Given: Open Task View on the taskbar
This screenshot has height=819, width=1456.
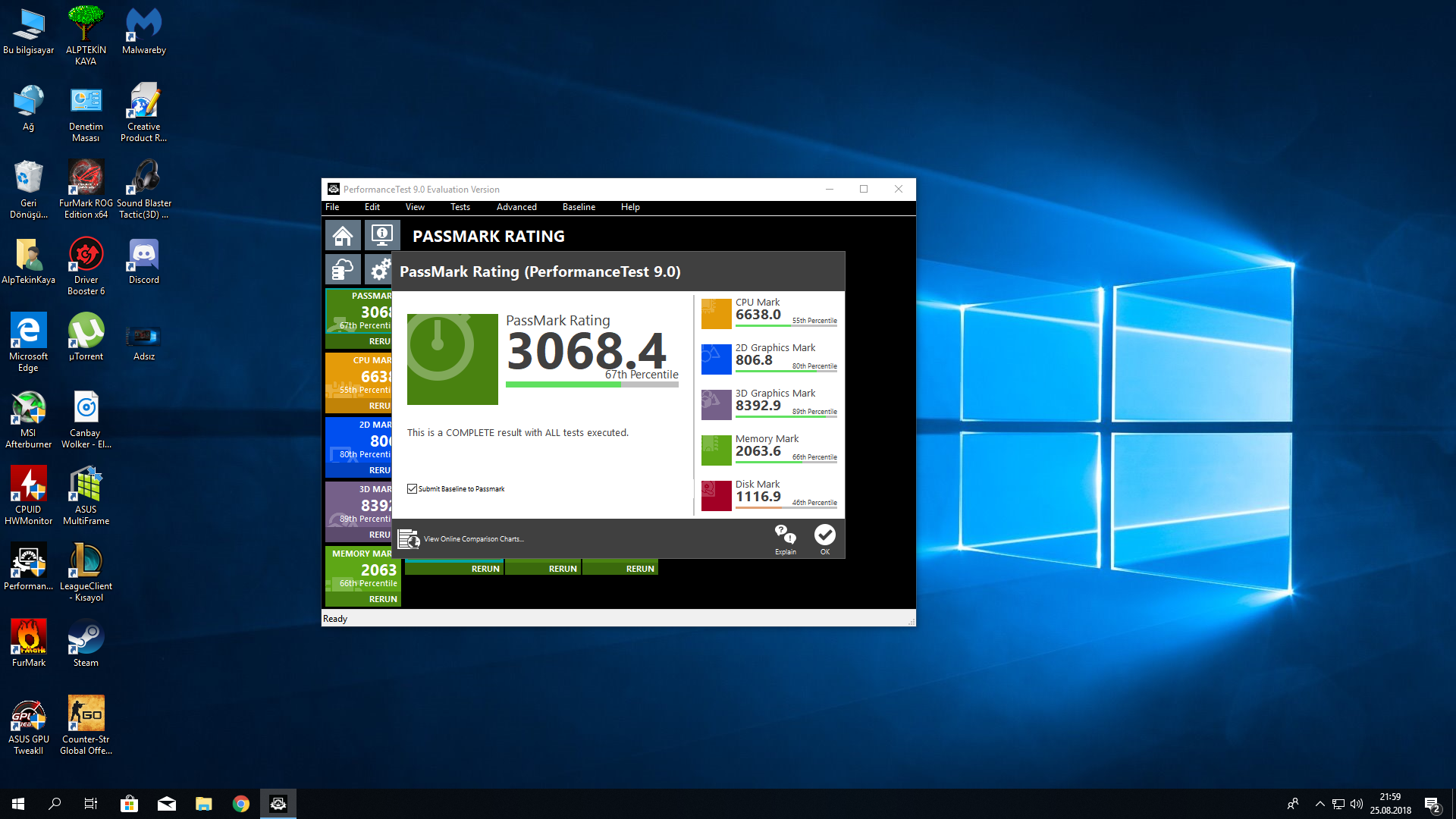Looking at the screenshot, I should point(91,804).
